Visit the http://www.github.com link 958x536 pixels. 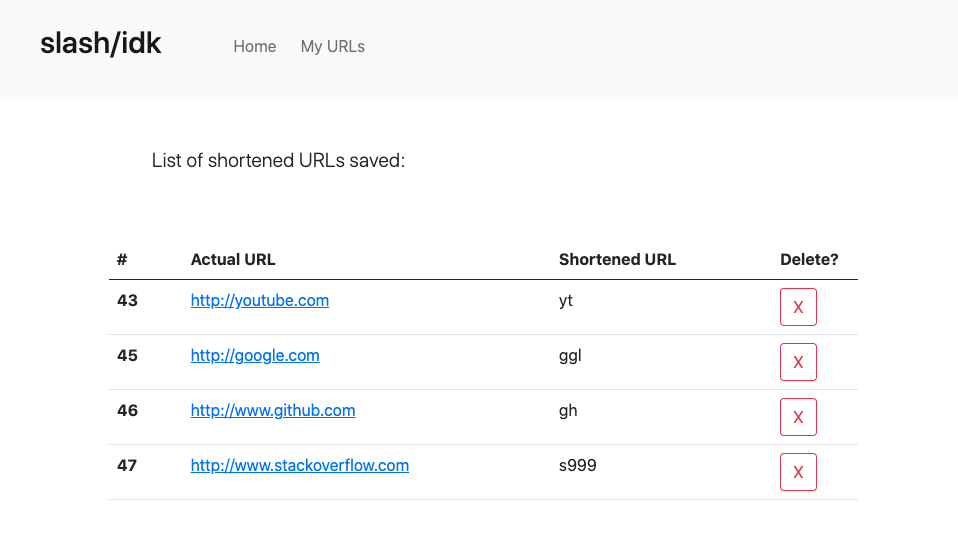coord(272,410)
